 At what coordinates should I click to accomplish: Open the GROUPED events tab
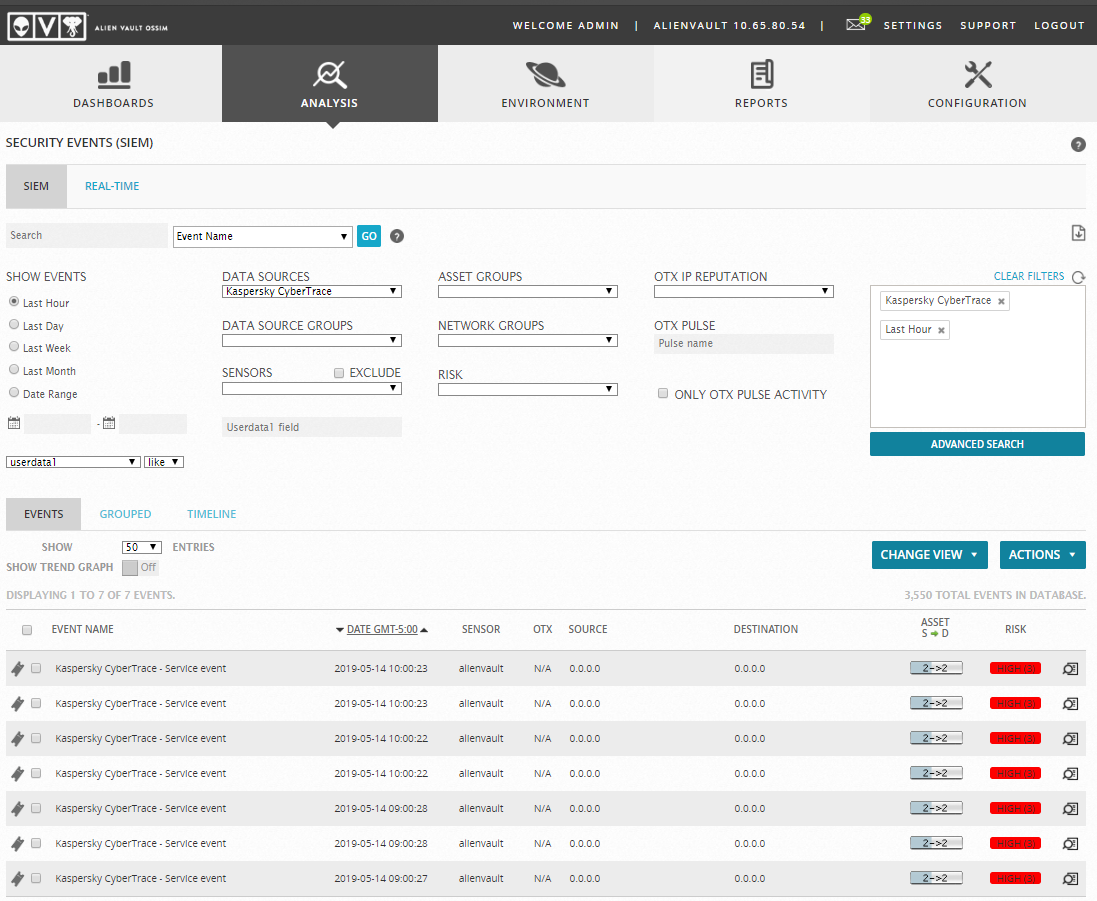125,513
